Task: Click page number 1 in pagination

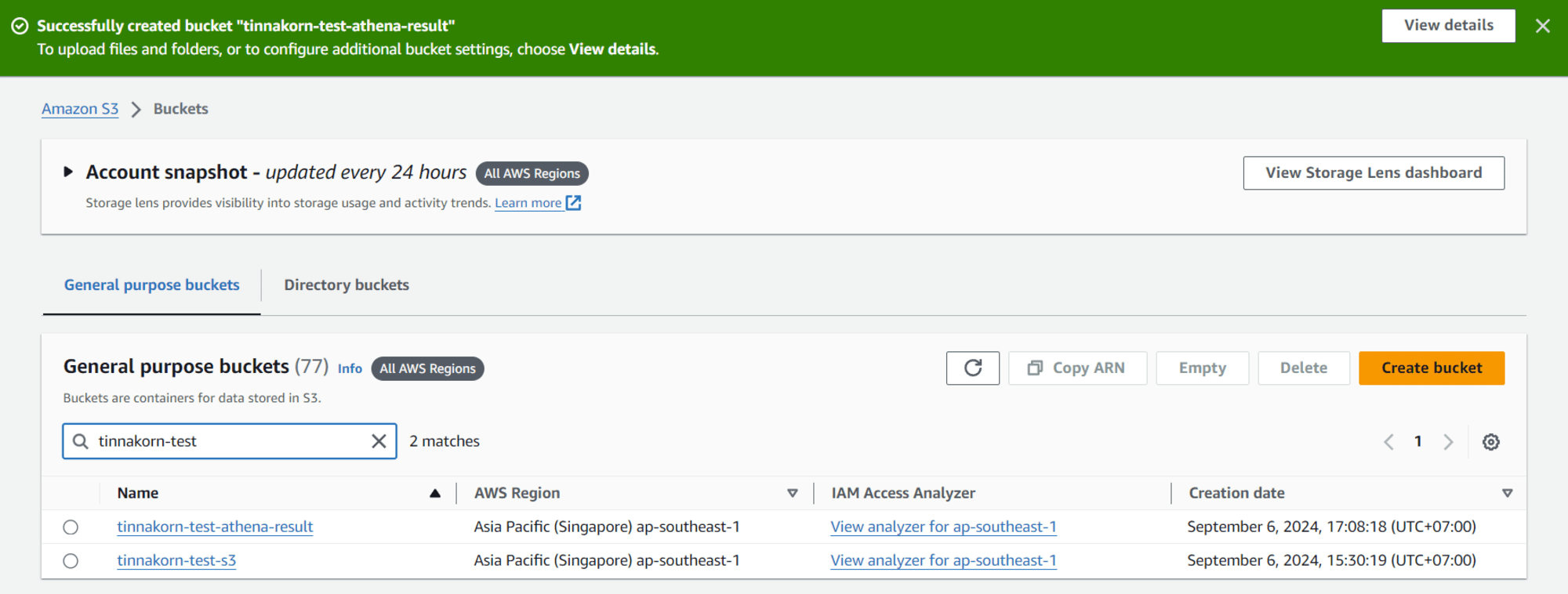Action: click(x=1418, y=442)
